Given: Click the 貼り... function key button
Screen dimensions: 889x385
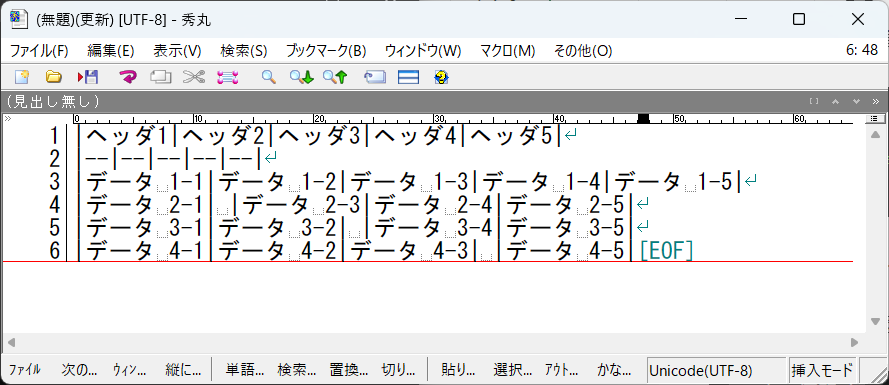Looking at the screenshot, I should click(x=458, y=370).
